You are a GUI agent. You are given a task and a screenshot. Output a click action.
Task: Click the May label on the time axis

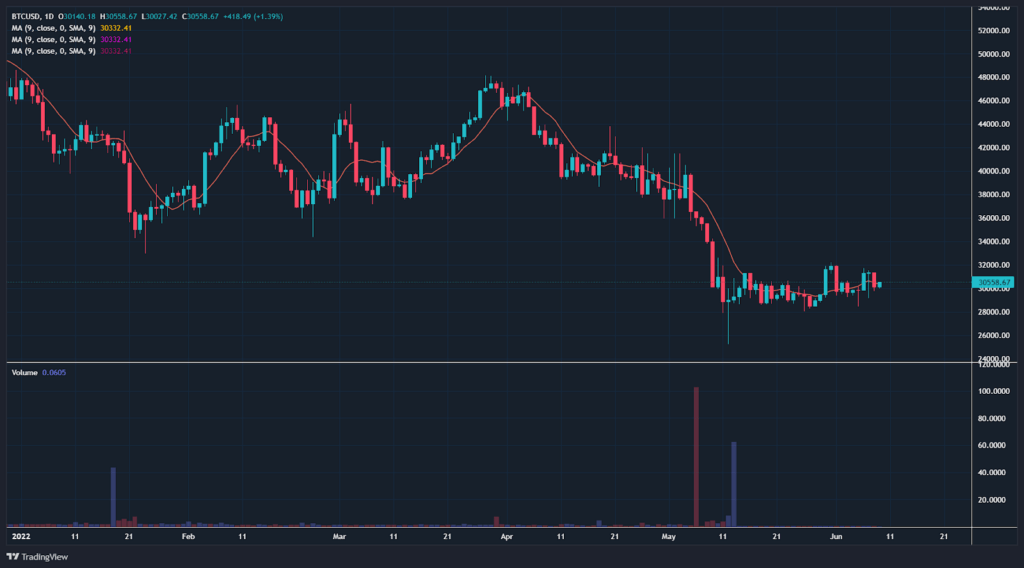(x=668, y=537)
